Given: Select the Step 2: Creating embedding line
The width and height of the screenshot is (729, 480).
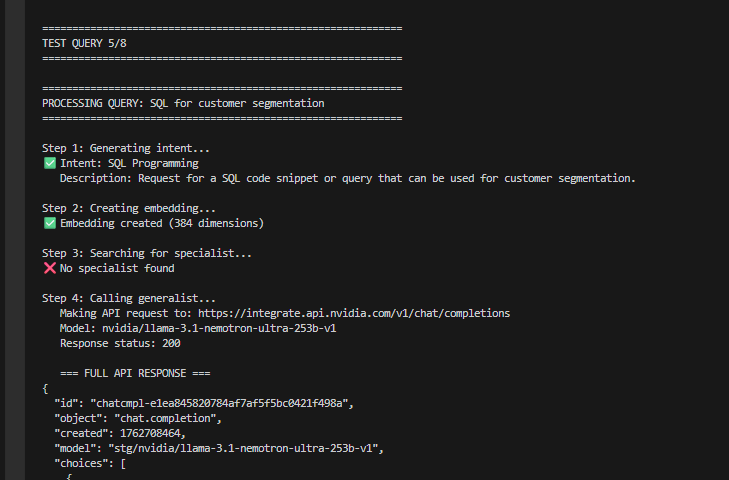Looking at the screenshot, I should (x=129, y=208).
